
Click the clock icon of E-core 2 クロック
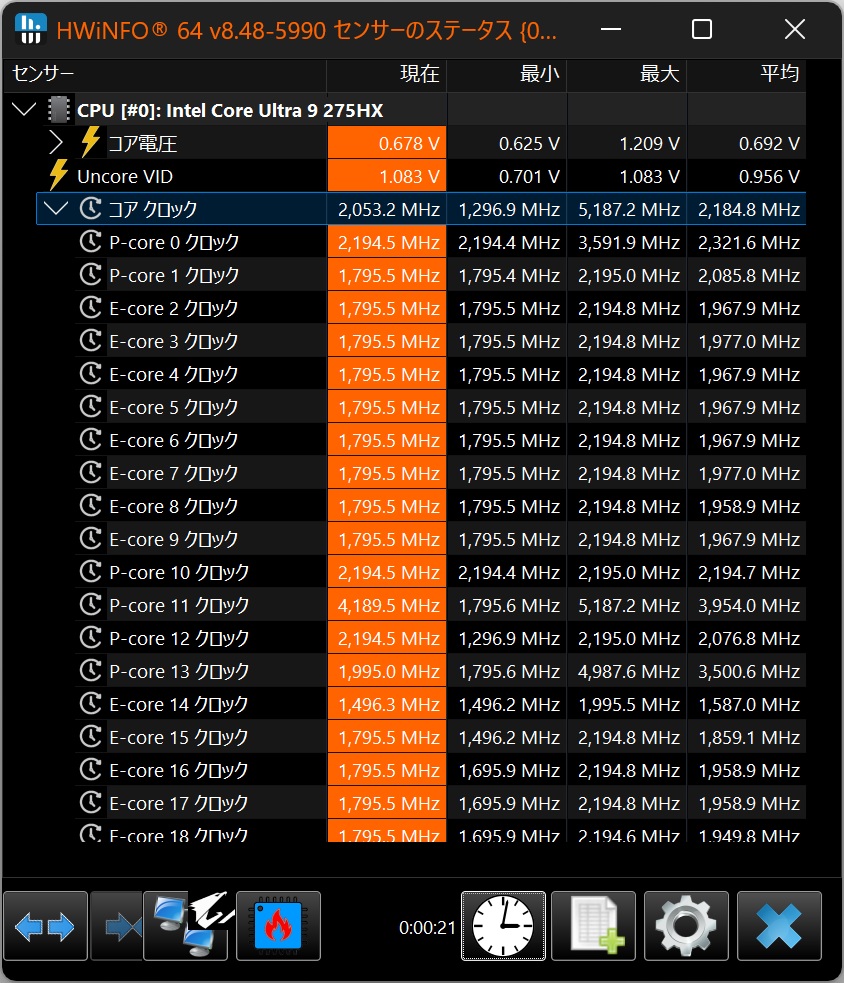tap(91, 308)
